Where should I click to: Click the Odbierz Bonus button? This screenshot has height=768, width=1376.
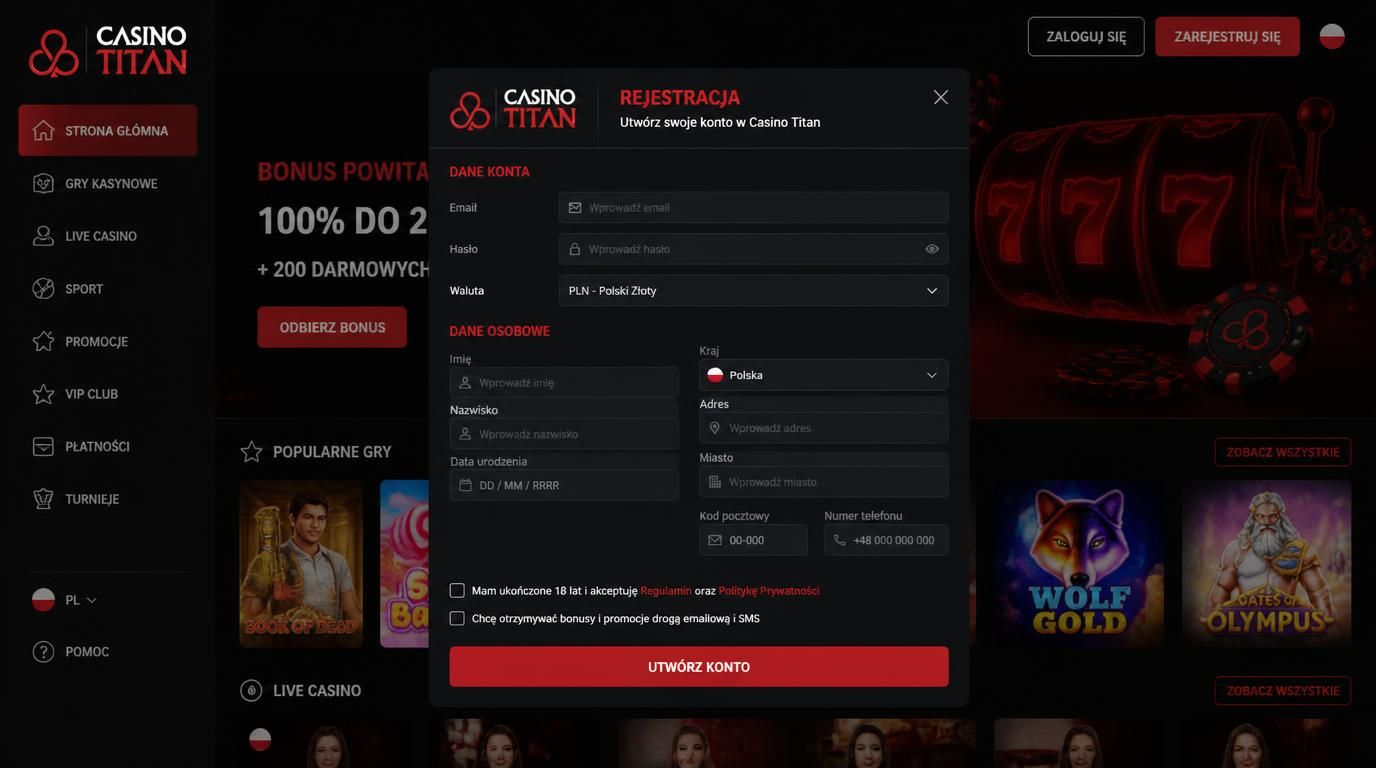click(x=332, y=327)
